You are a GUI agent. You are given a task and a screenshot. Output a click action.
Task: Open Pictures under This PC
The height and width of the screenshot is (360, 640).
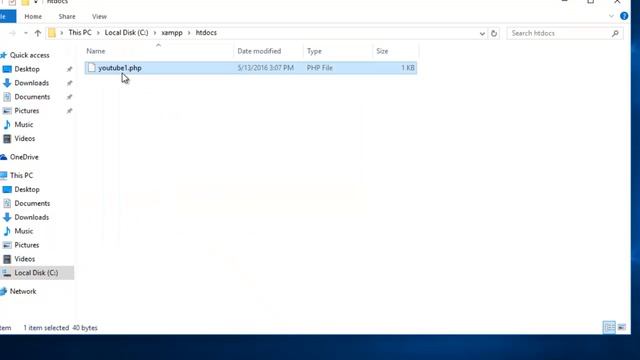click(27, 245)
